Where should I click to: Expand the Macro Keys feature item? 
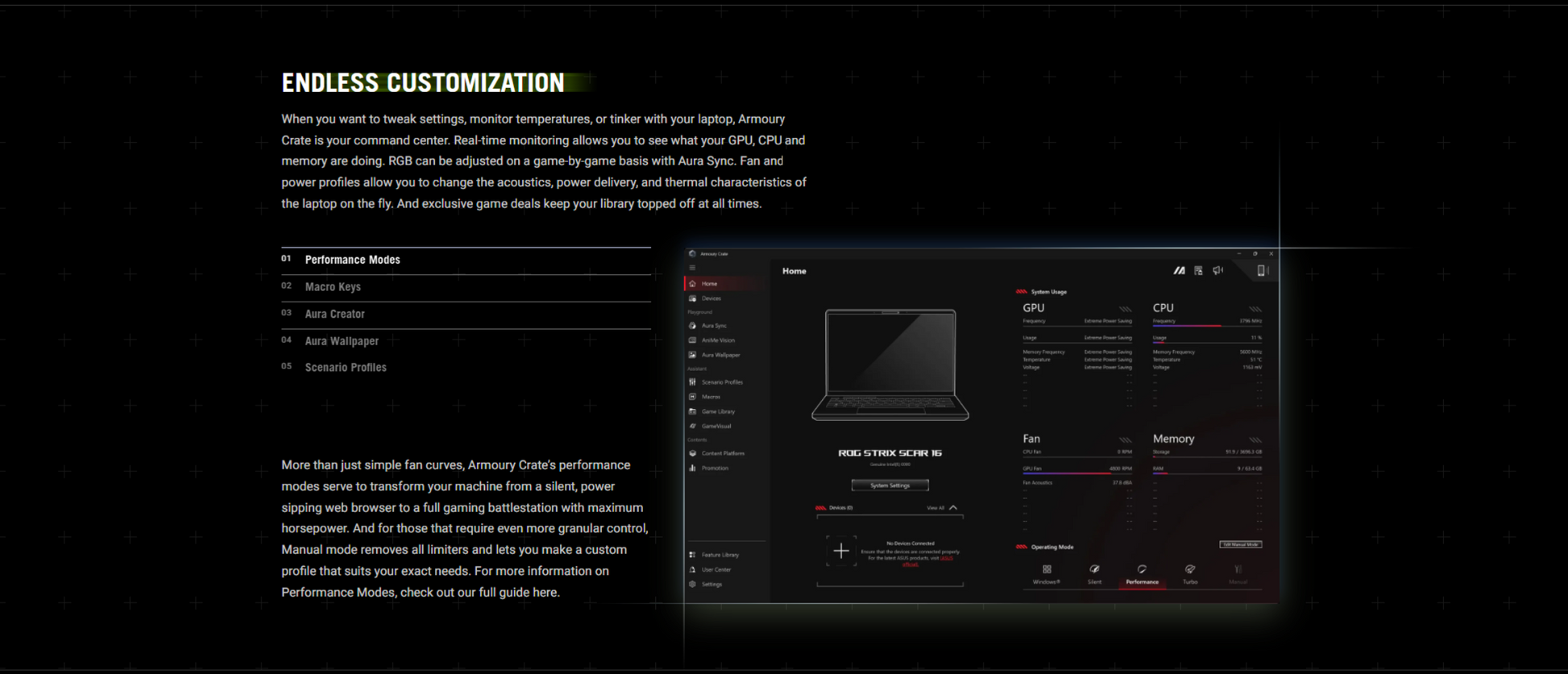pos(333,287)
